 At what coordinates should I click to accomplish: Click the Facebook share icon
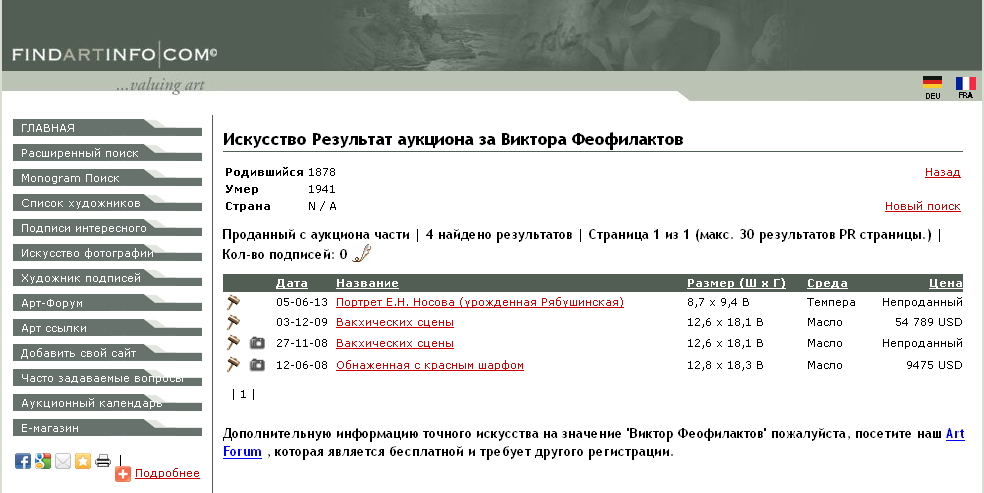[x=23, y=461]
